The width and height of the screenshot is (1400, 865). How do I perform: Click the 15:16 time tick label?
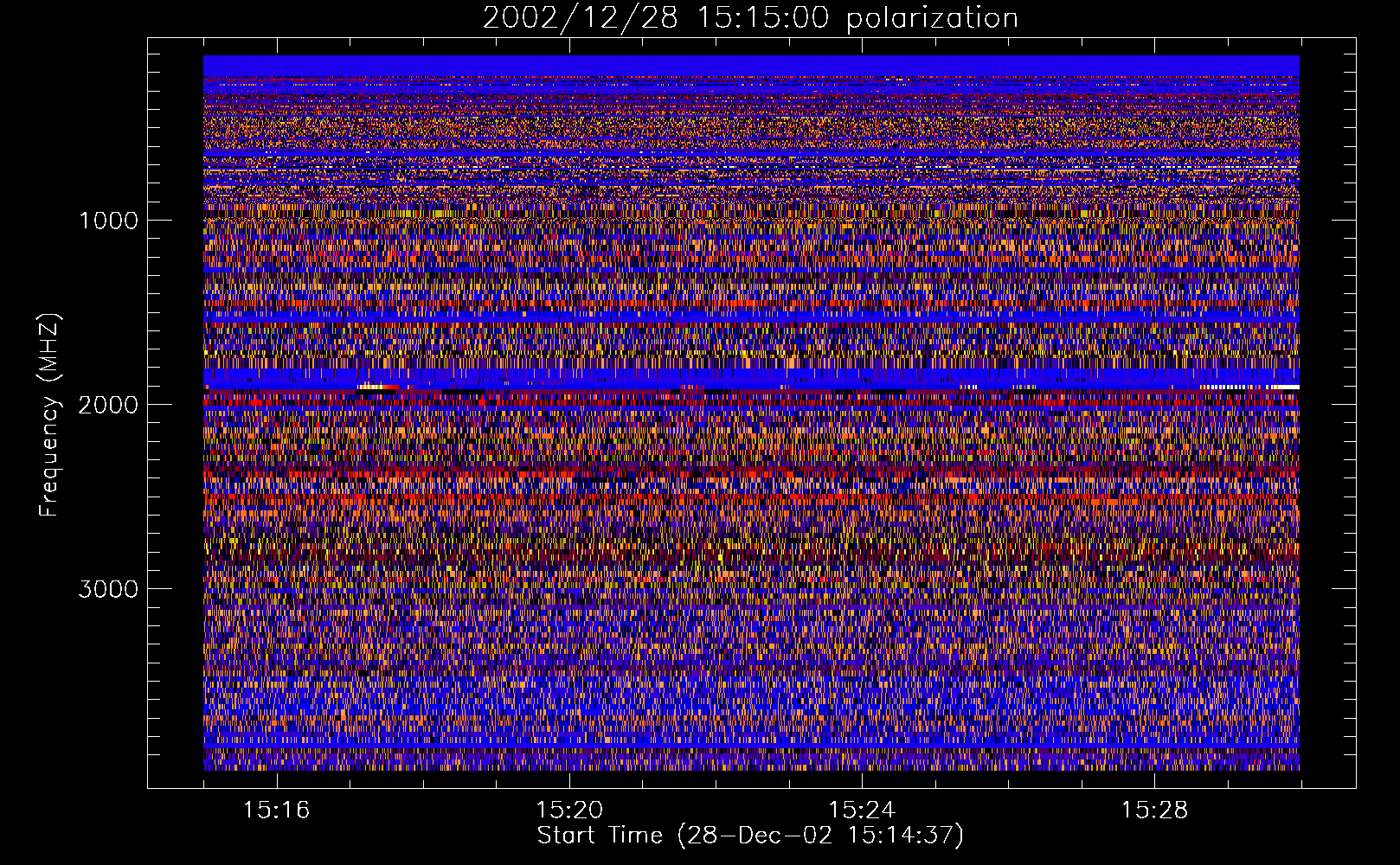pyautogui.click(x=276, y=810)
